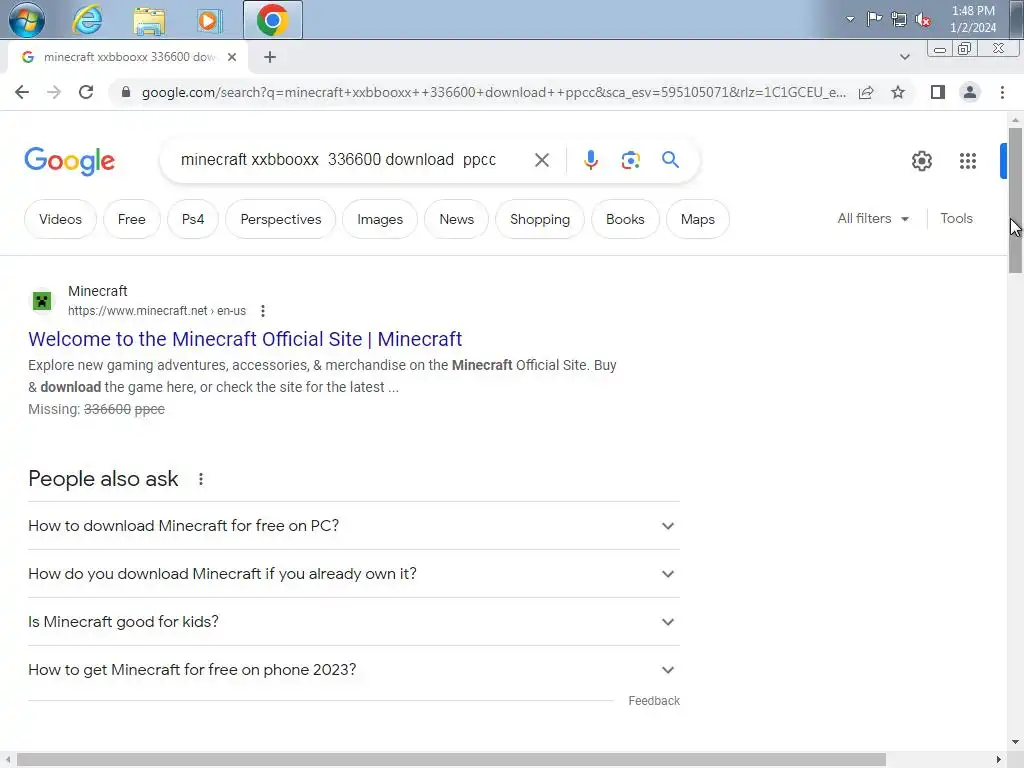The height and width of the screenshot is (768, 1024).
Task: Go forward with the forward arrow
Action: point(54,92)
